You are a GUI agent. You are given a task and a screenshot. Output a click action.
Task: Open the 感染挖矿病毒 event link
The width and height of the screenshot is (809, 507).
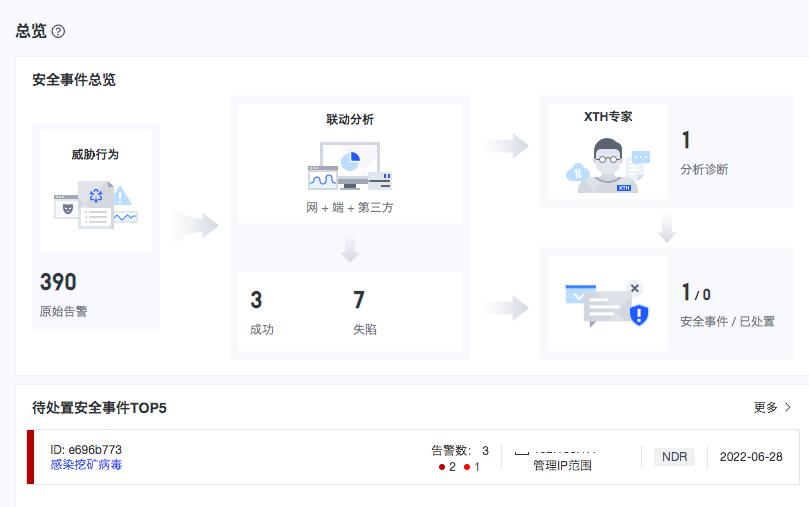click(86, 465)
